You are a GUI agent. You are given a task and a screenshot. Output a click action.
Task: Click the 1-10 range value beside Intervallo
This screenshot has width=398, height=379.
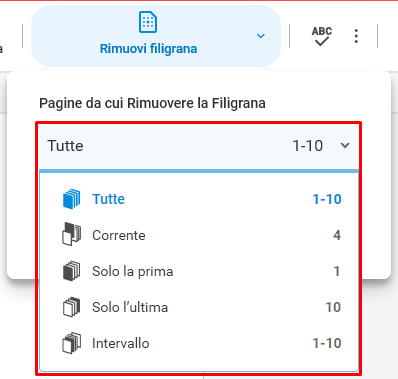click(x=327, y=343)
